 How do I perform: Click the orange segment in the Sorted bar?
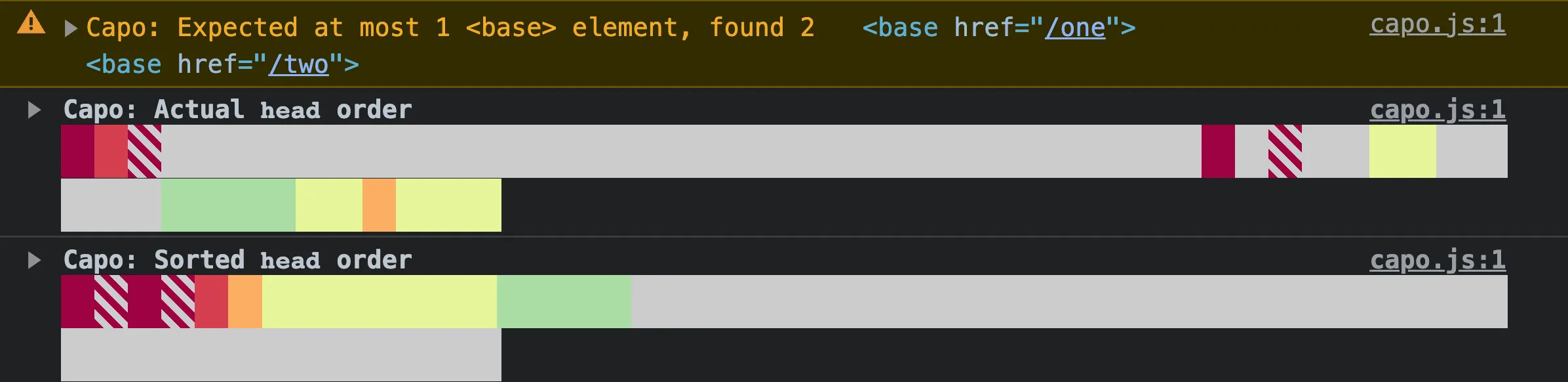pos(244,302)
